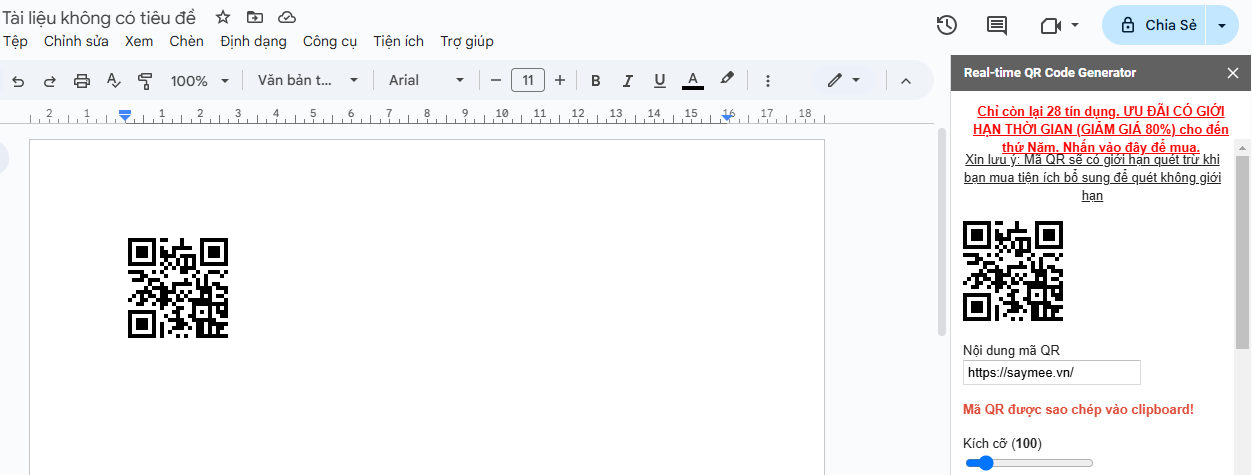Open the Arial font dropdown

point(427,81)
